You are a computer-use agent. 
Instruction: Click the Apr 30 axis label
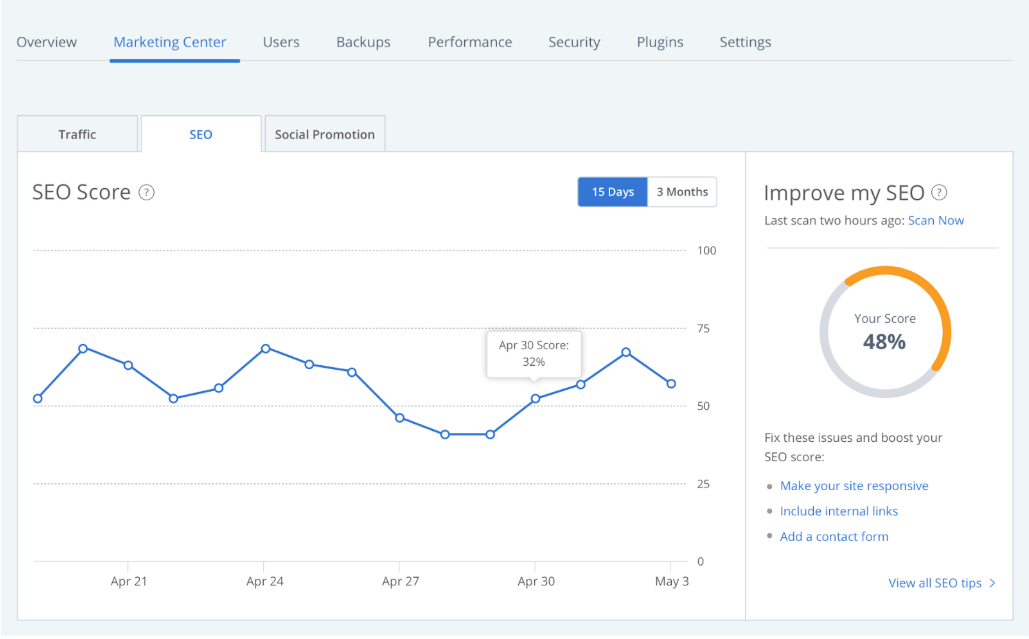(536, 581)
